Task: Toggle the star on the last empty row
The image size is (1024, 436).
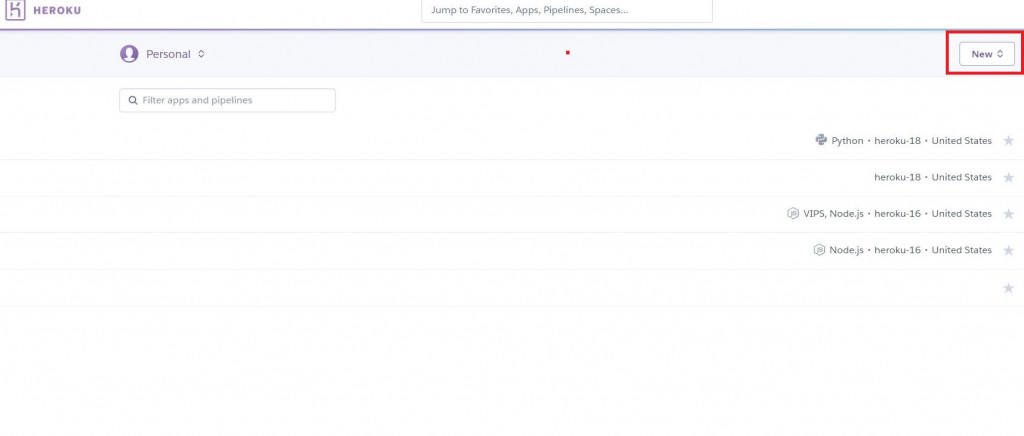Action: point(1008,288)
